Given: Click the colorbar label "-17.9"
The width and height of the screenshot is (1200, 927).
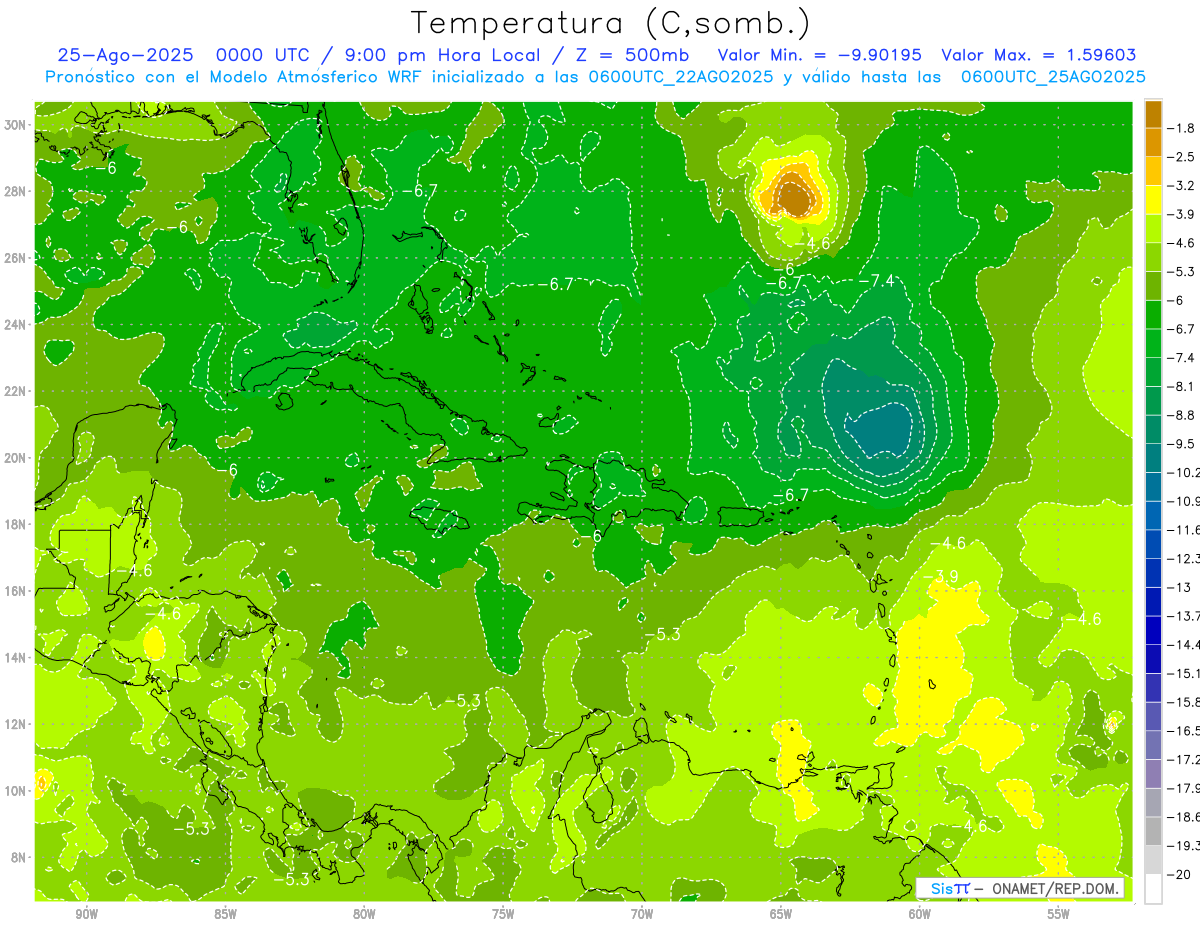Looking at the screenshot, I should [1184, 788].
